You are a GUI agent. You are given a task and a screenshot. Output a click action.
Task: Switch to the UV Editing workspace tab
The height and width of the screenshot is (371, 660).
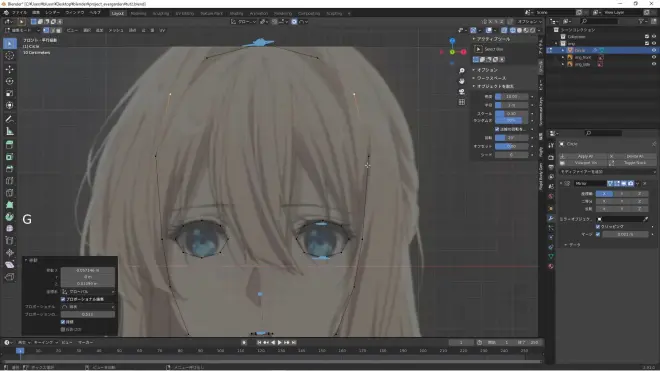pos(184,13)
